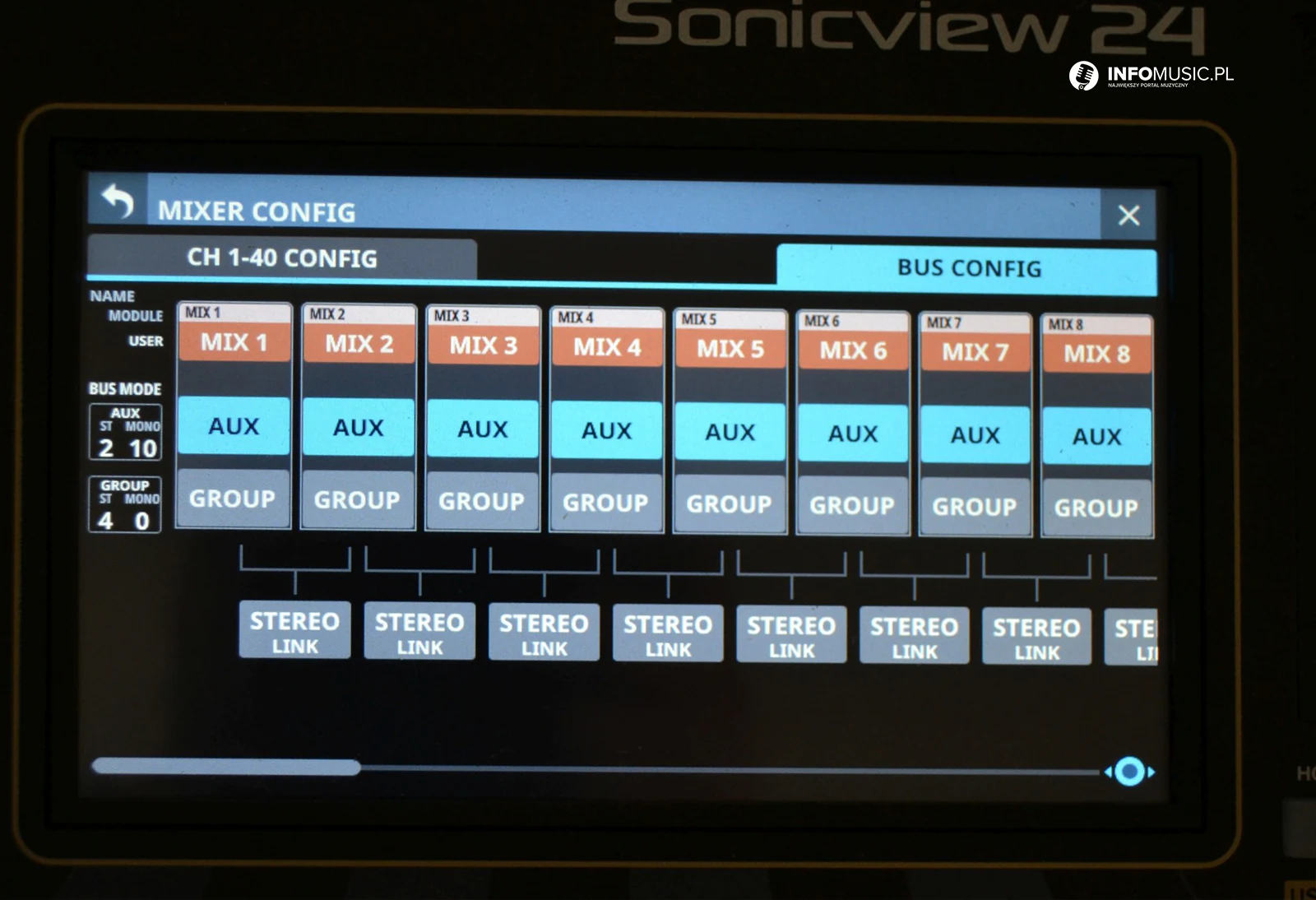
Task: Go back using the return arrow icon
Action: tap(118, 201)
